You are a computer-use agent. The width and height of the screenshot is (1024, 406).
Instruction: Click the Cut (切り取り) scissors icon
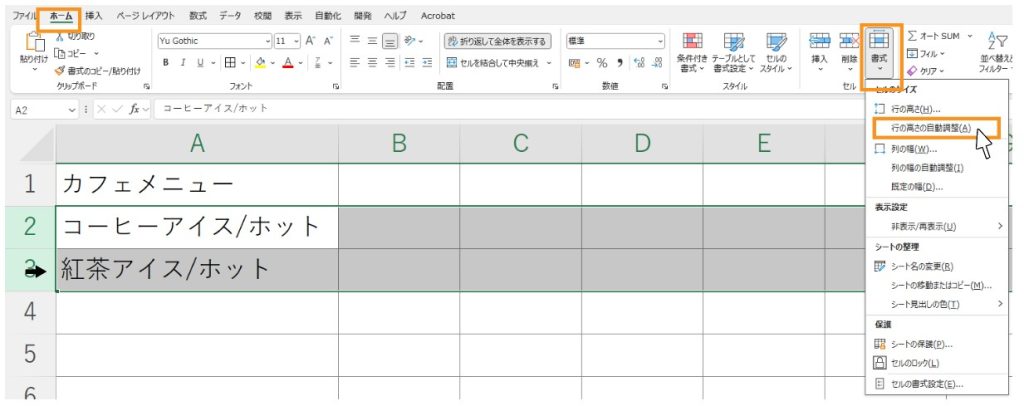click(x=60, y=37)
